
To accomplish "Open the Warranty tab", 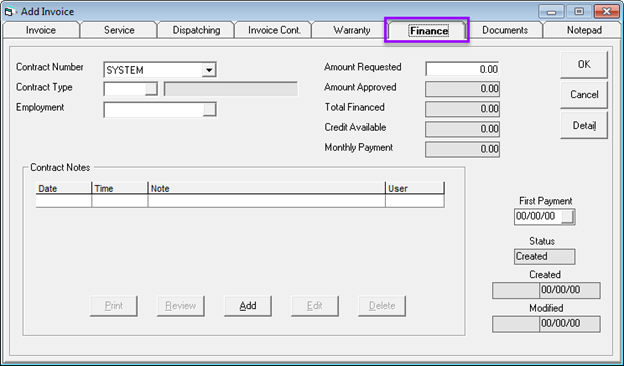I will (x=351, y=30).
